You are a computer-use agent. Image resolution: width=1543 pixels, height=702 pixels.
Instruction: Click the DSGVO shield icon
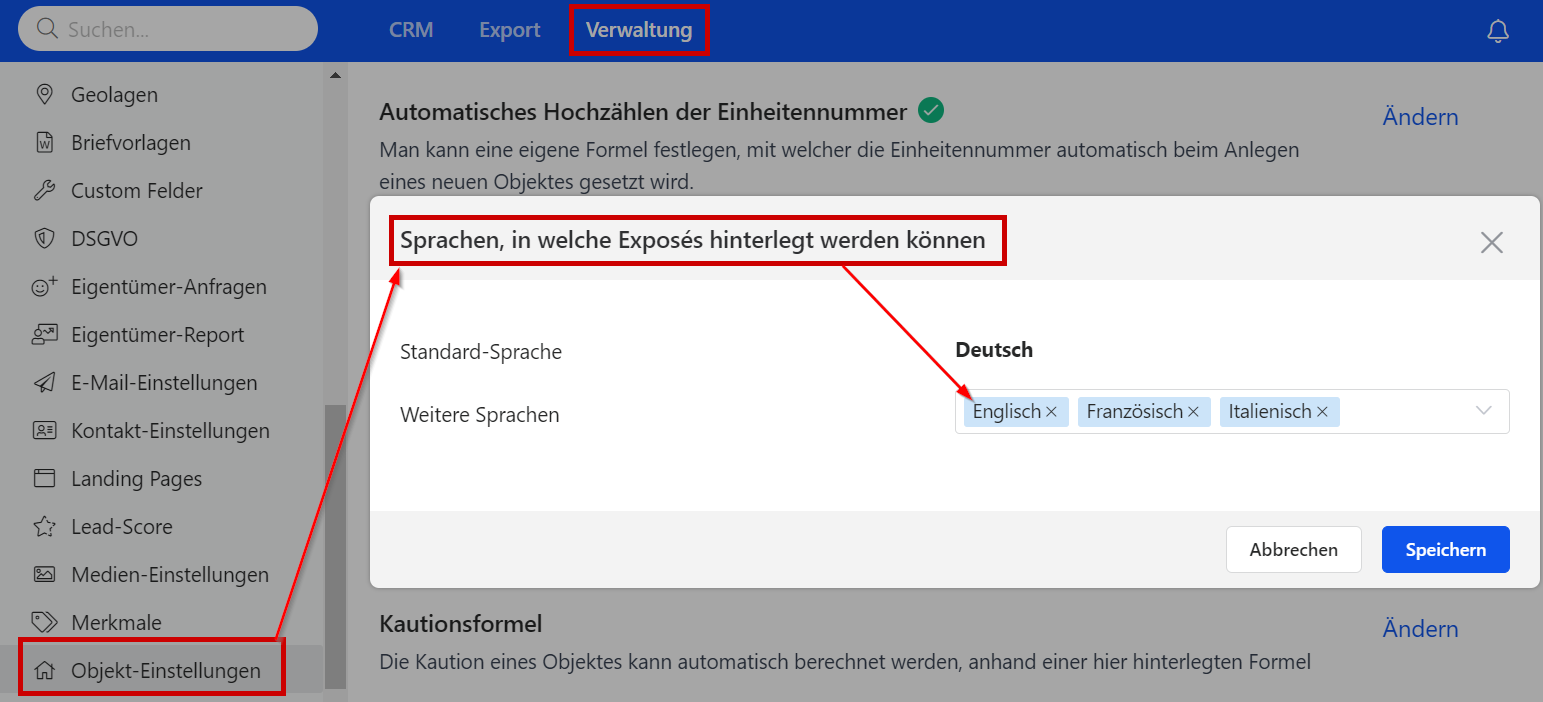point(44,239)
